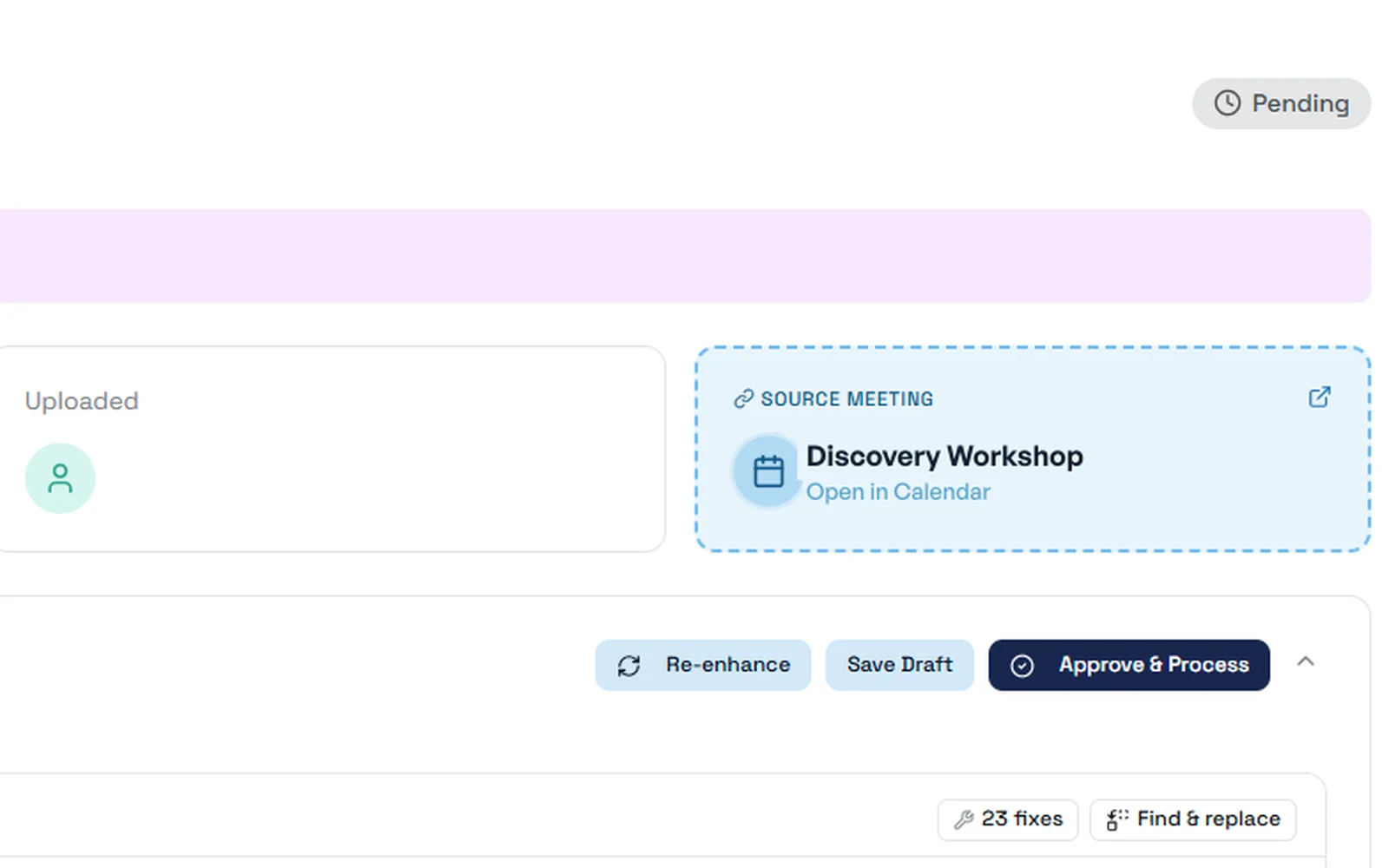The image size is (1389, 868).
Task: Select the Discovery Workshop meeting title
Action: tap(945, 456)
